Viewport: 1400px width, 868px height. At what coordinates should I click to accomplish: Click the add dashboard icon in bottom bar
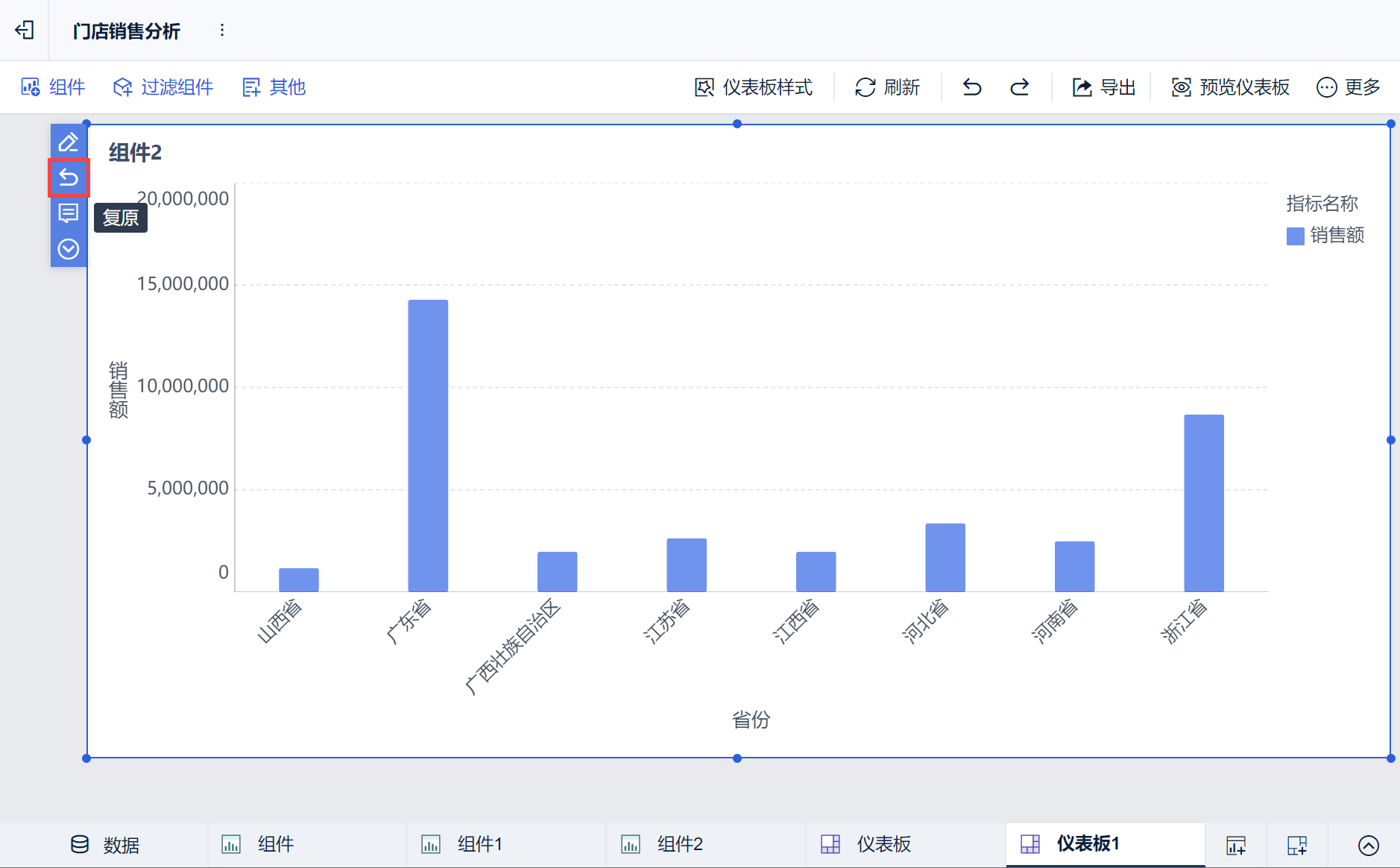(1297, 845)
